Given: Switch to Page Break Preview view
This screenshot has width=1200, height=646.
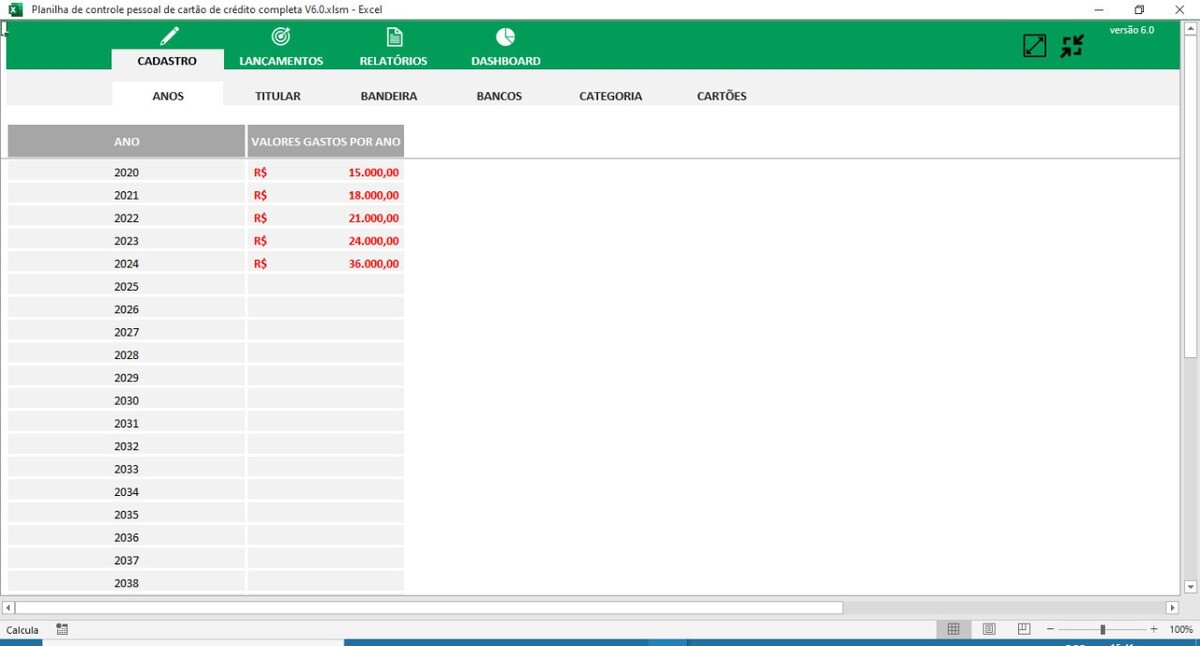Looking at the screenshot, I should pos(1023,630).
